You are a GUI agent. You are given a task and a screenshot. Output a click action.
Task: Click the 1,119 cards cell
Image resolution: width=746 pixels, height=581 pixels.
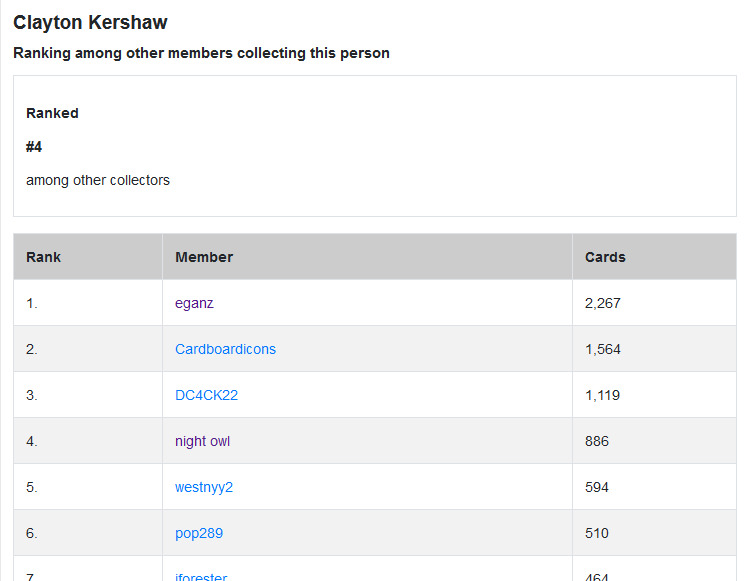click(602, 395)
